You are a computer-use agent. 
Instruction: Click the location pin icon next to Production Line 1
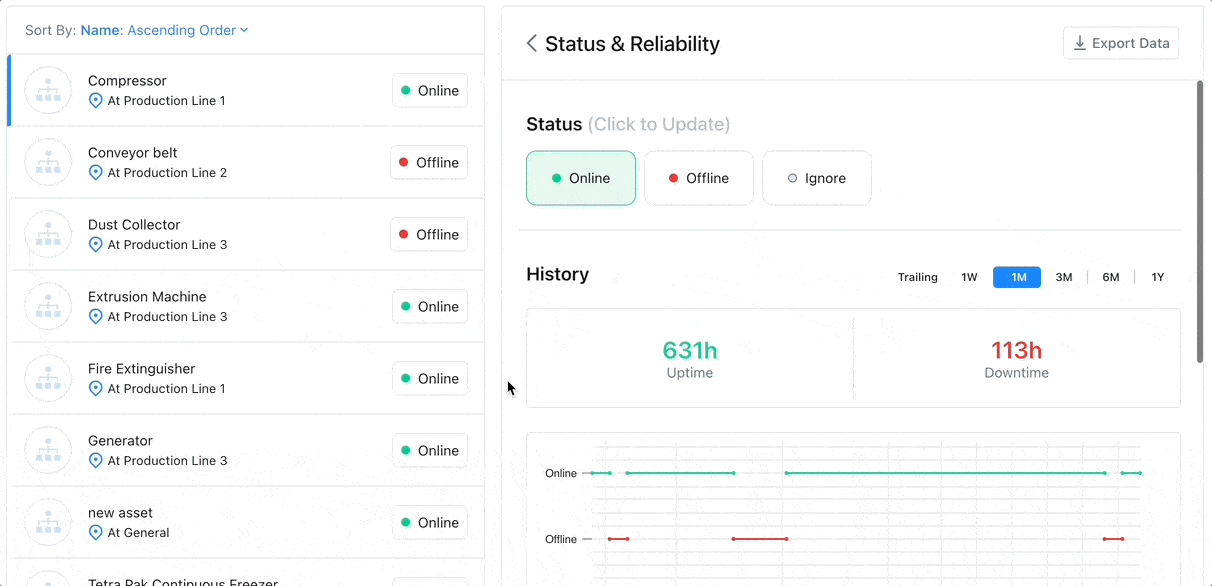pyautogui.click(x=96, y=101)
